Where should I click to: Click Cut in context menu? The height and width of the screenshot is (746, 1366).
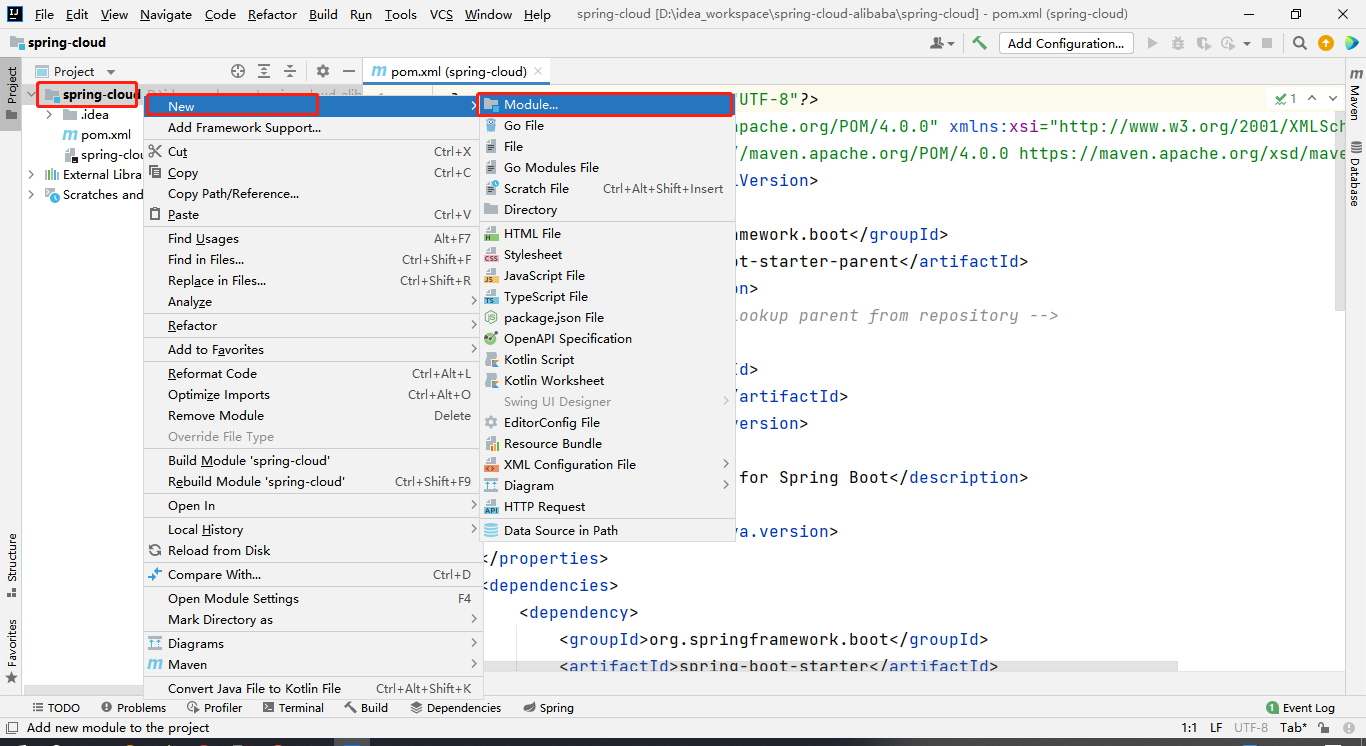point(311,151)
